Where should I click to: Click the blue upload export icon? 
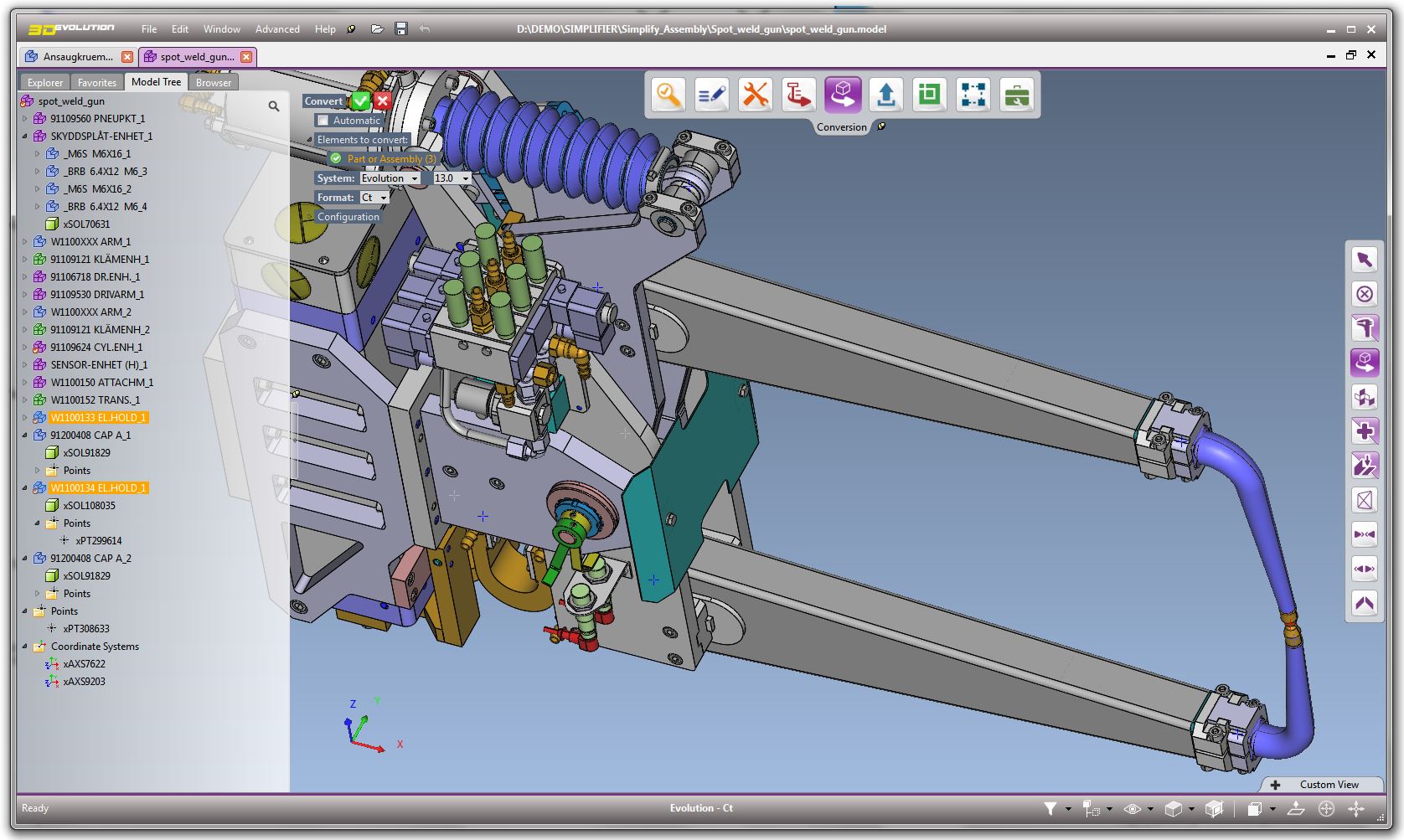885,95
